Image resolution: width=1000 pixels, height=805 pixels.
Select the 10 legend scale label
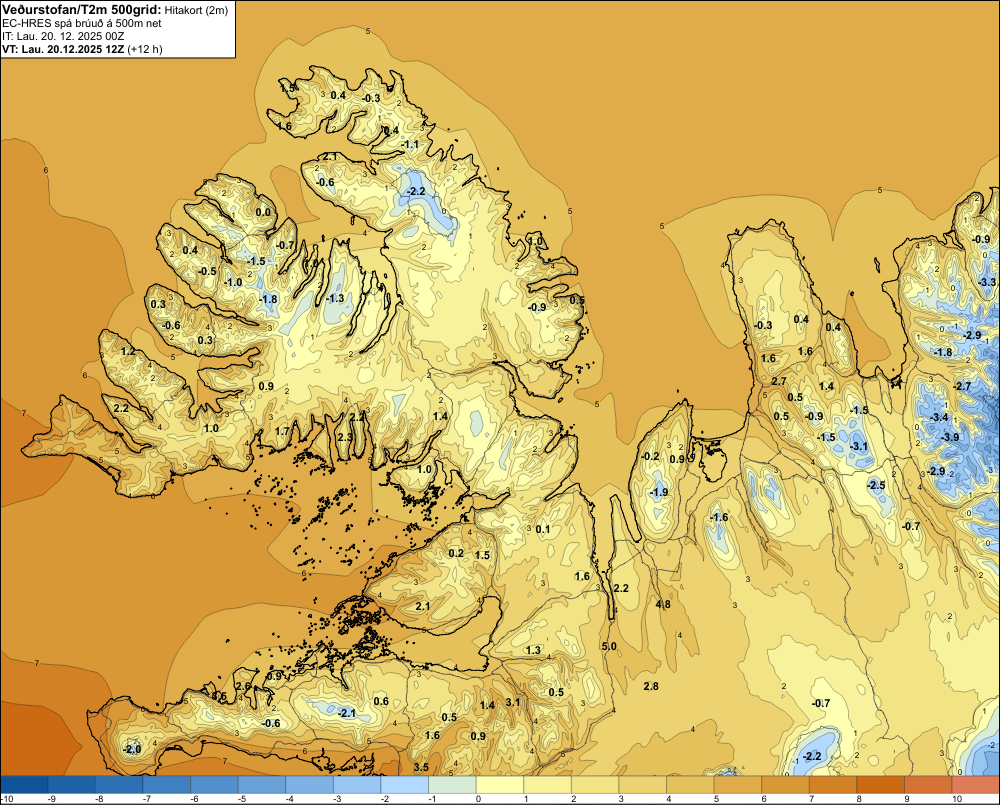(x=957, y=799)
